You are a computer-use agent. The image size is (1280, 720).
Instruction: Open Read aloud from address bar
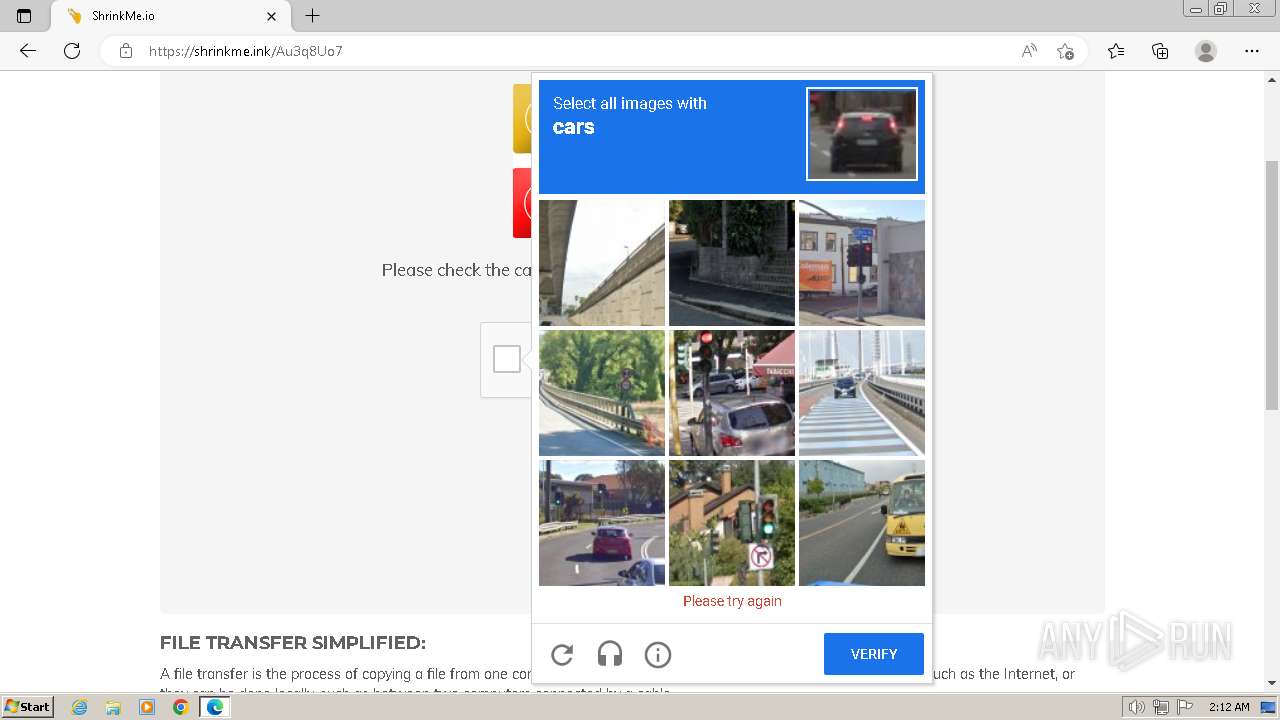click(1029, 51)
